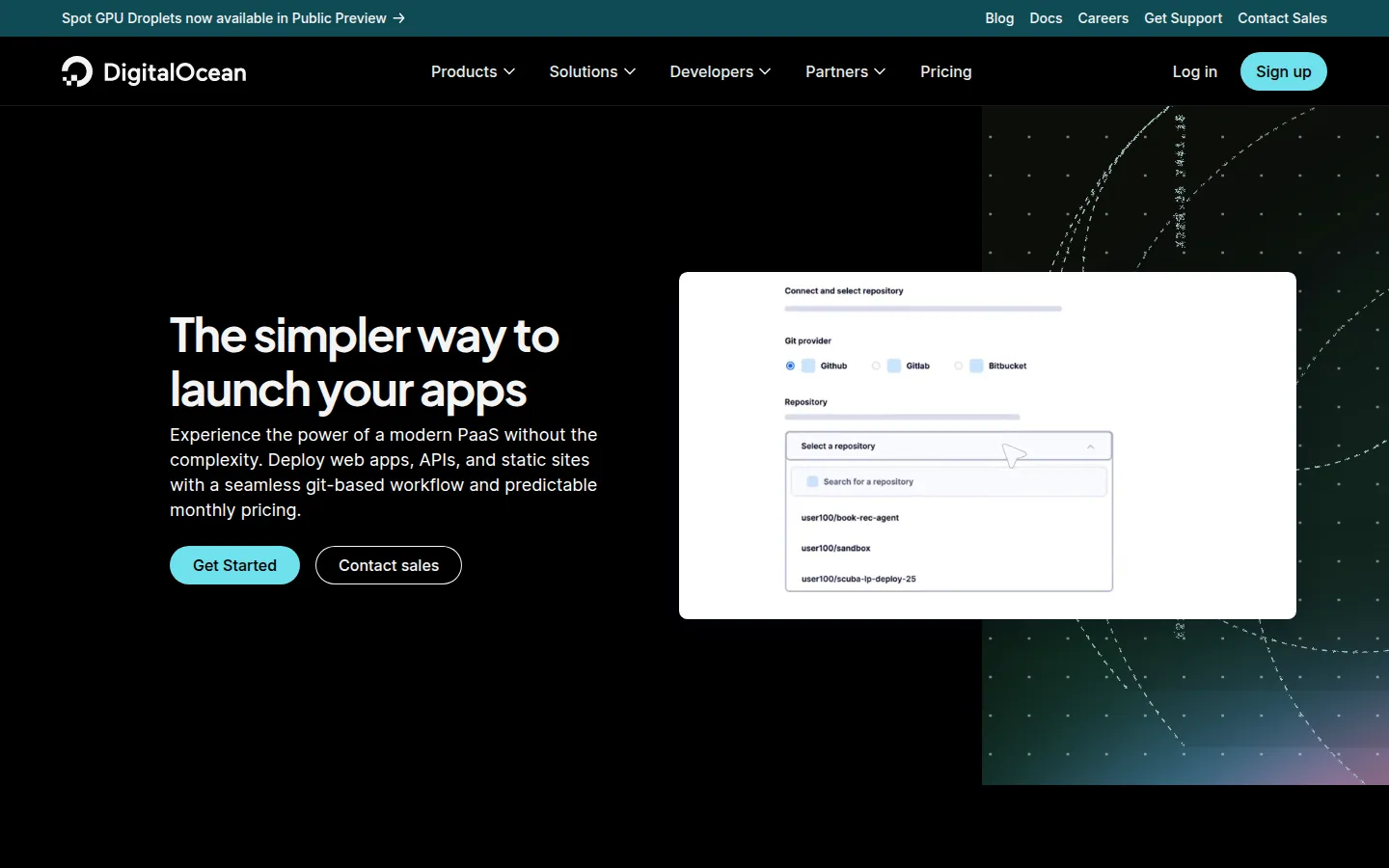Open the Products menu

(x=474, y=71)
